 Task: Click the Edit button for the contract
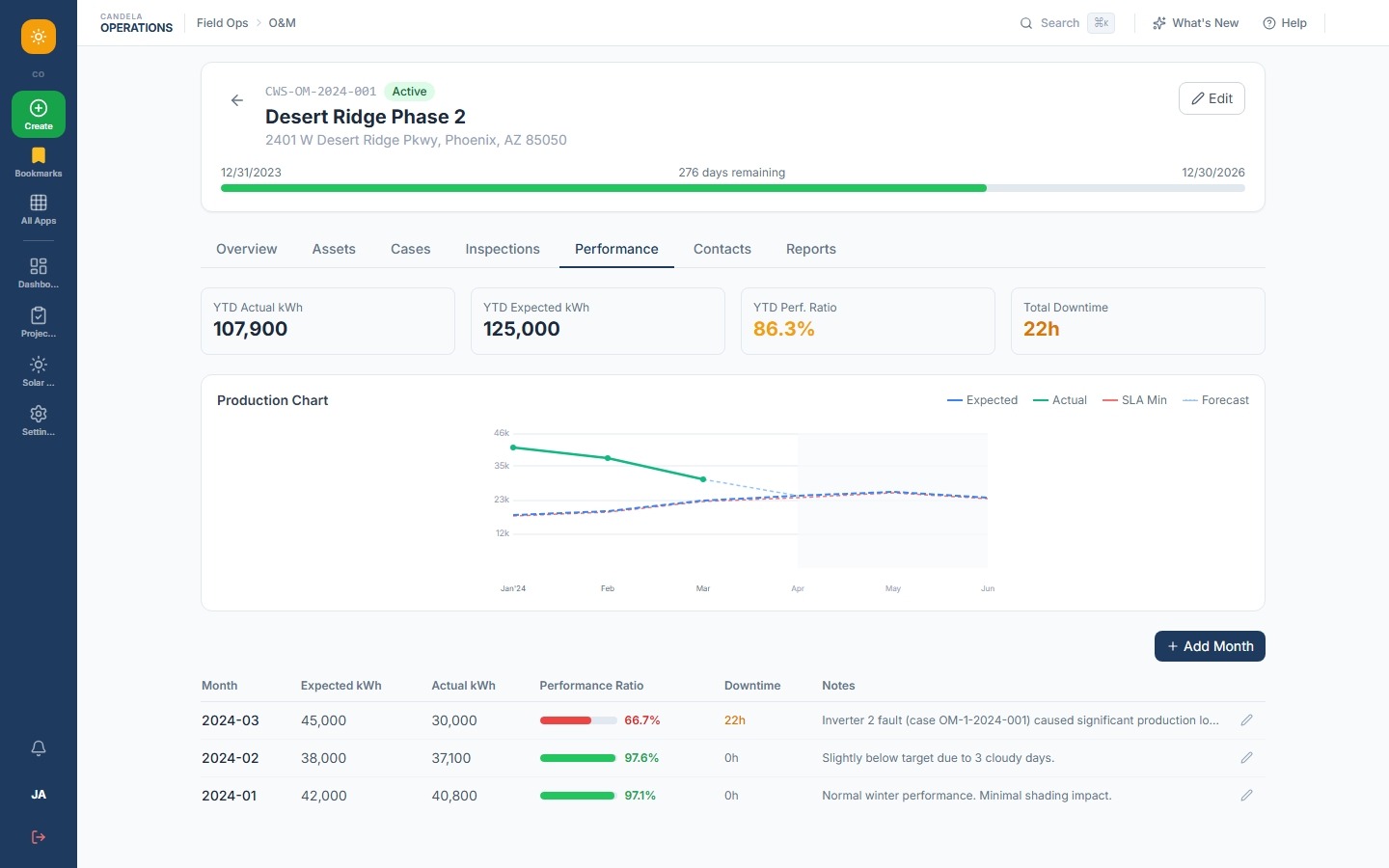pyautogui.click(x=1212, y=98)
